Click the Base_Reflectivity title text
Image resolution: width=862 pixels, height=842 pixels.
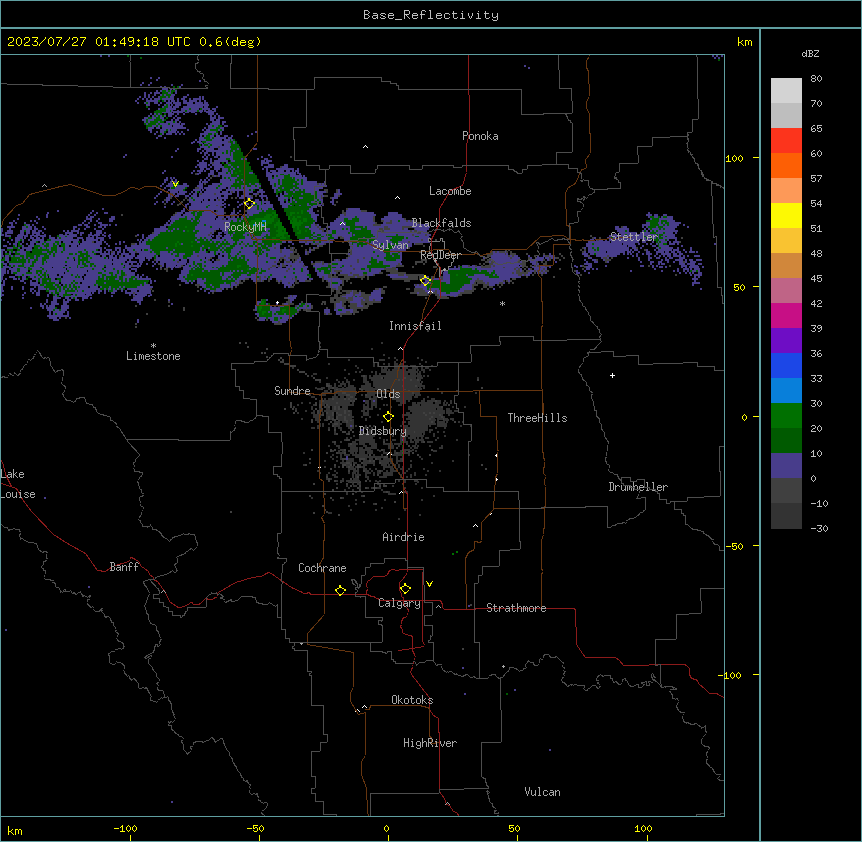tap(431, 15)
